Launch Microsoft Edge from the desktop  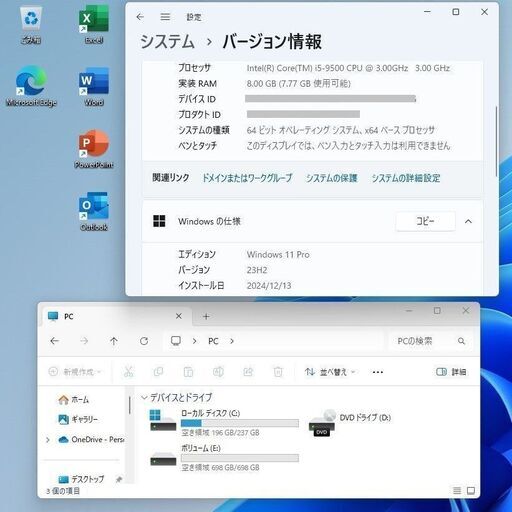(x=31, y=86)
